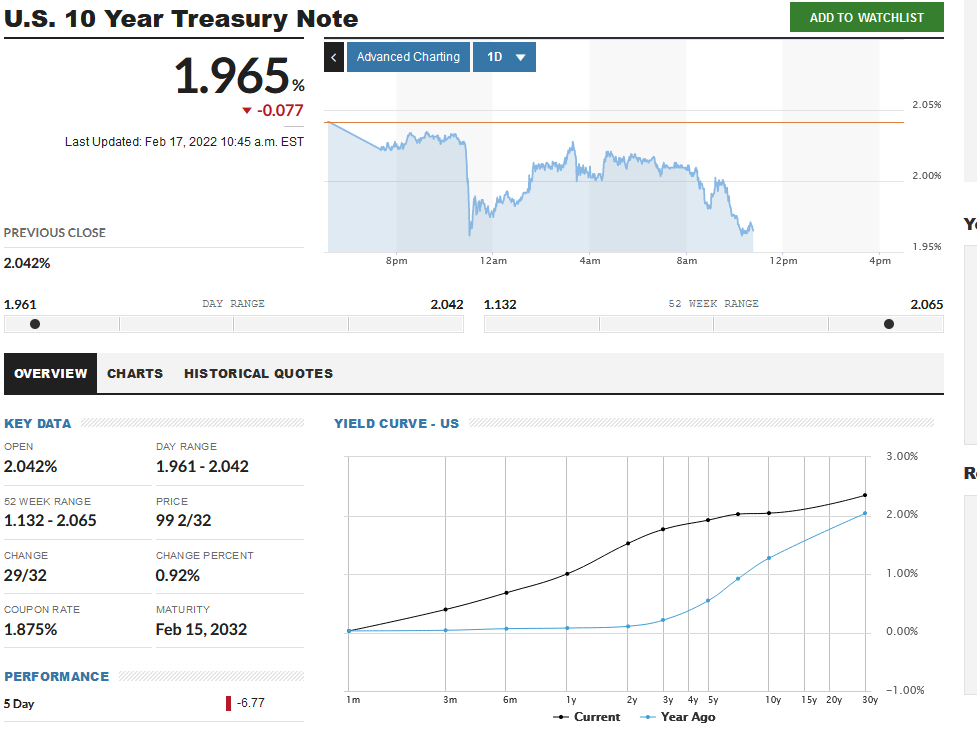Switch to the Overview tab
977x729 pixels.
[50, 373]
